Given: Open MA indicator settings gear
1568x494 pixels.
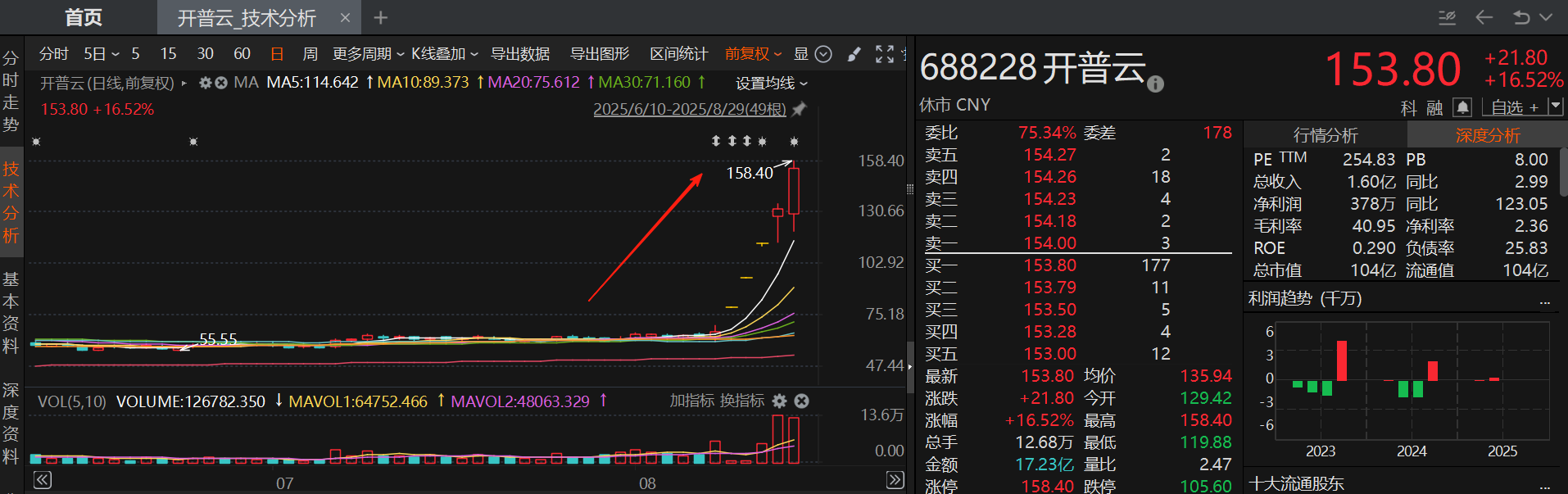Looking at the screenshot, I should coord(206,83).
